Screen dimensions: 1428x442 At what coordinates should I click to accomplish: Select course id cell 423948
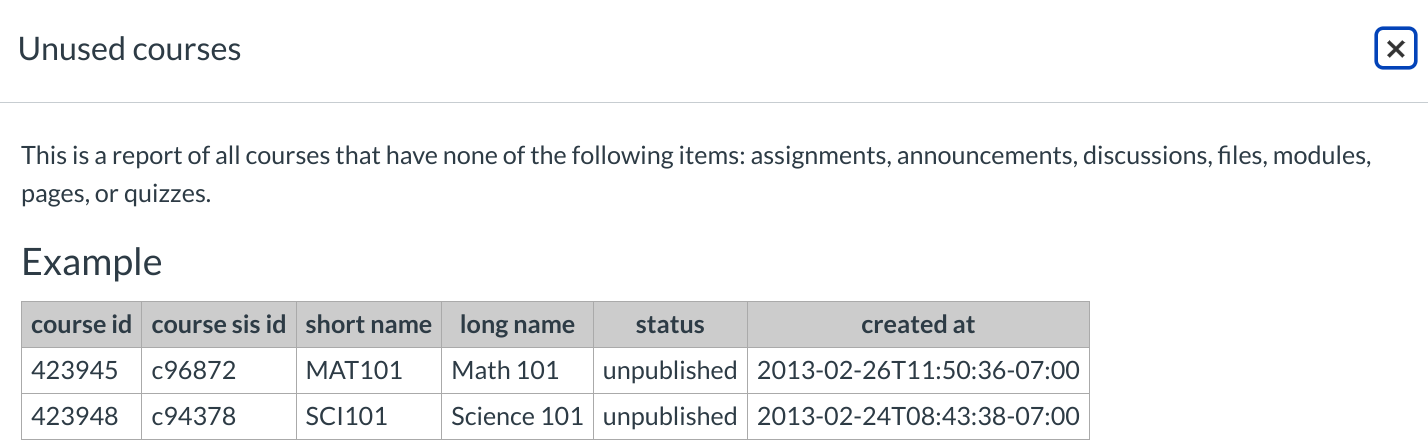(74, 416)
